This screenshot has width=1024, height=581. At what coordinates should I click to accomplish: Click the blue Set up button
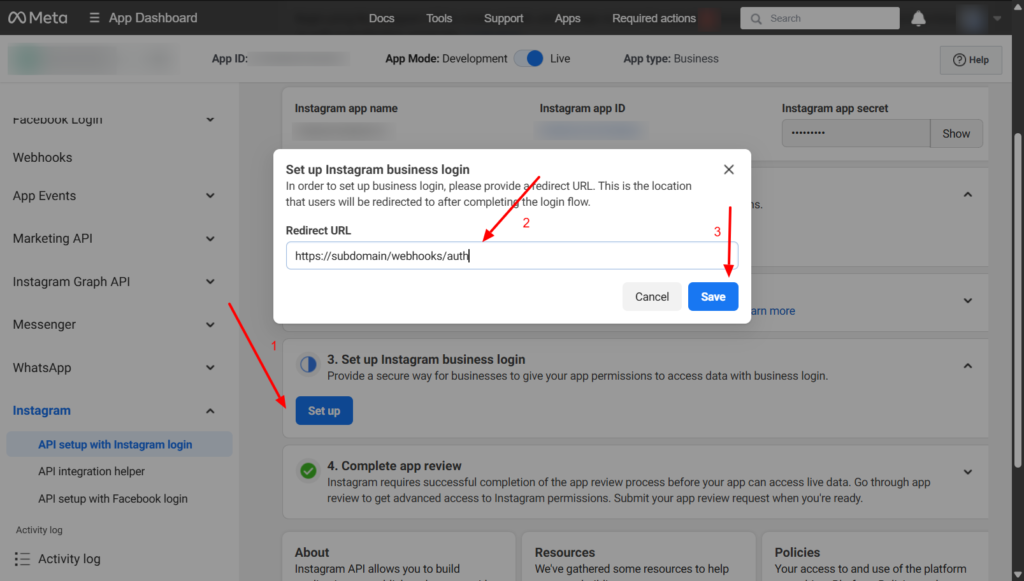click(x=324, y=411)
